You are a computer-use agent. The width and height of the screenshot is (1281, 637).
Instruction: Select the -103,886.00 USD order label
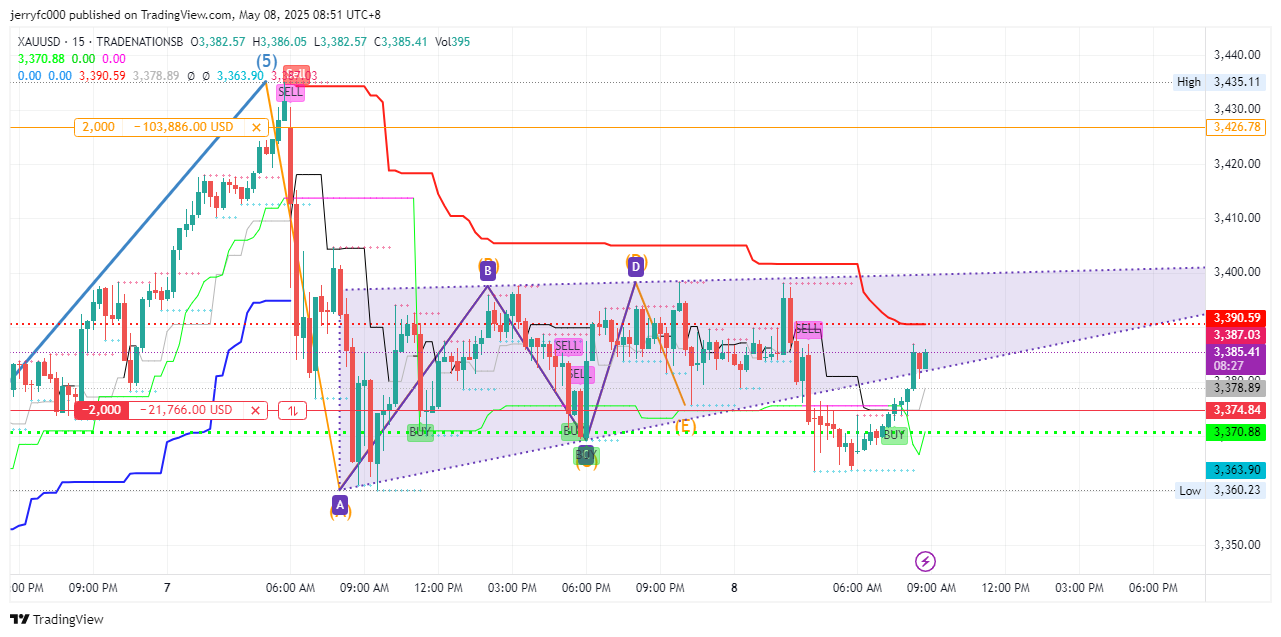[183, 127]
